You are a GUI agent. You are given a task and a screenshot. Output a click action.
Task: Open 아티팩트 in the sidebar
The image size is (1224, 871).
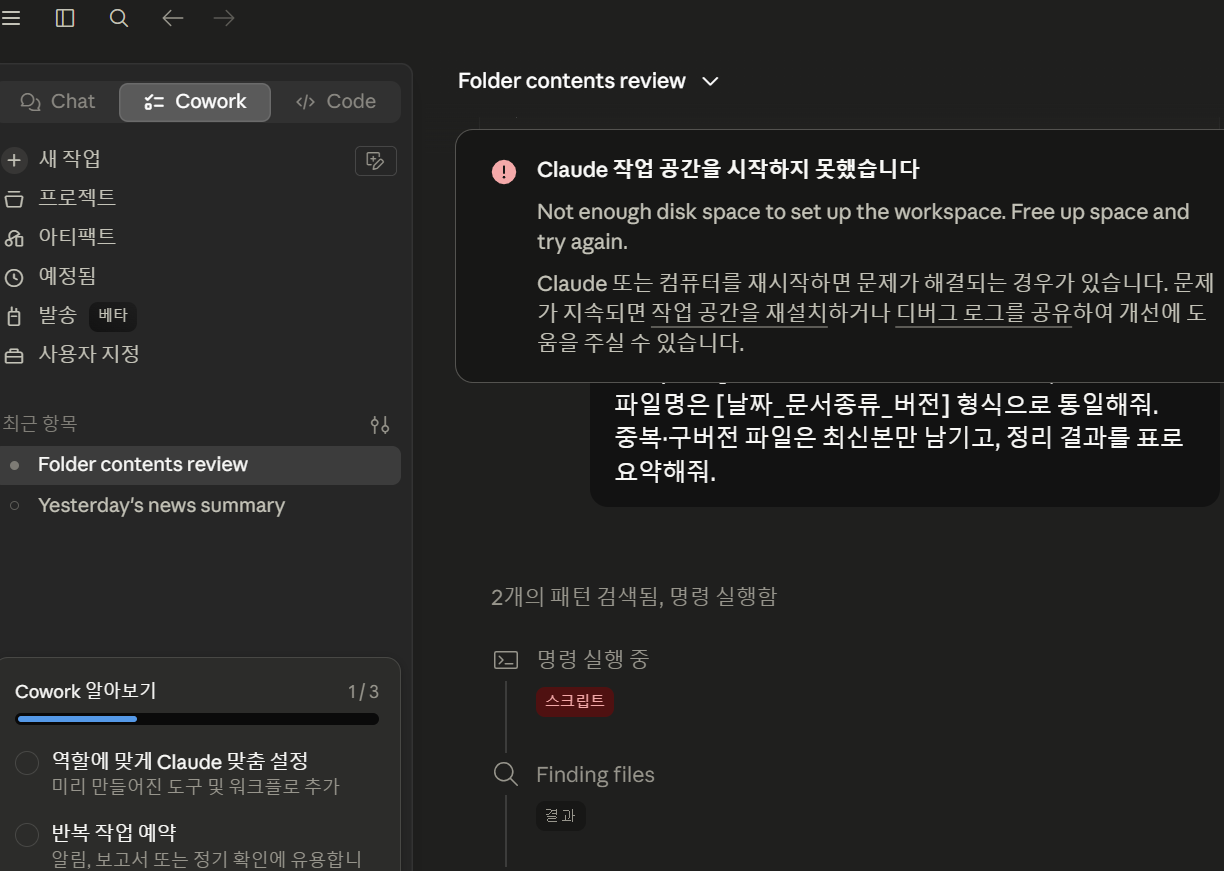[77, 237]
